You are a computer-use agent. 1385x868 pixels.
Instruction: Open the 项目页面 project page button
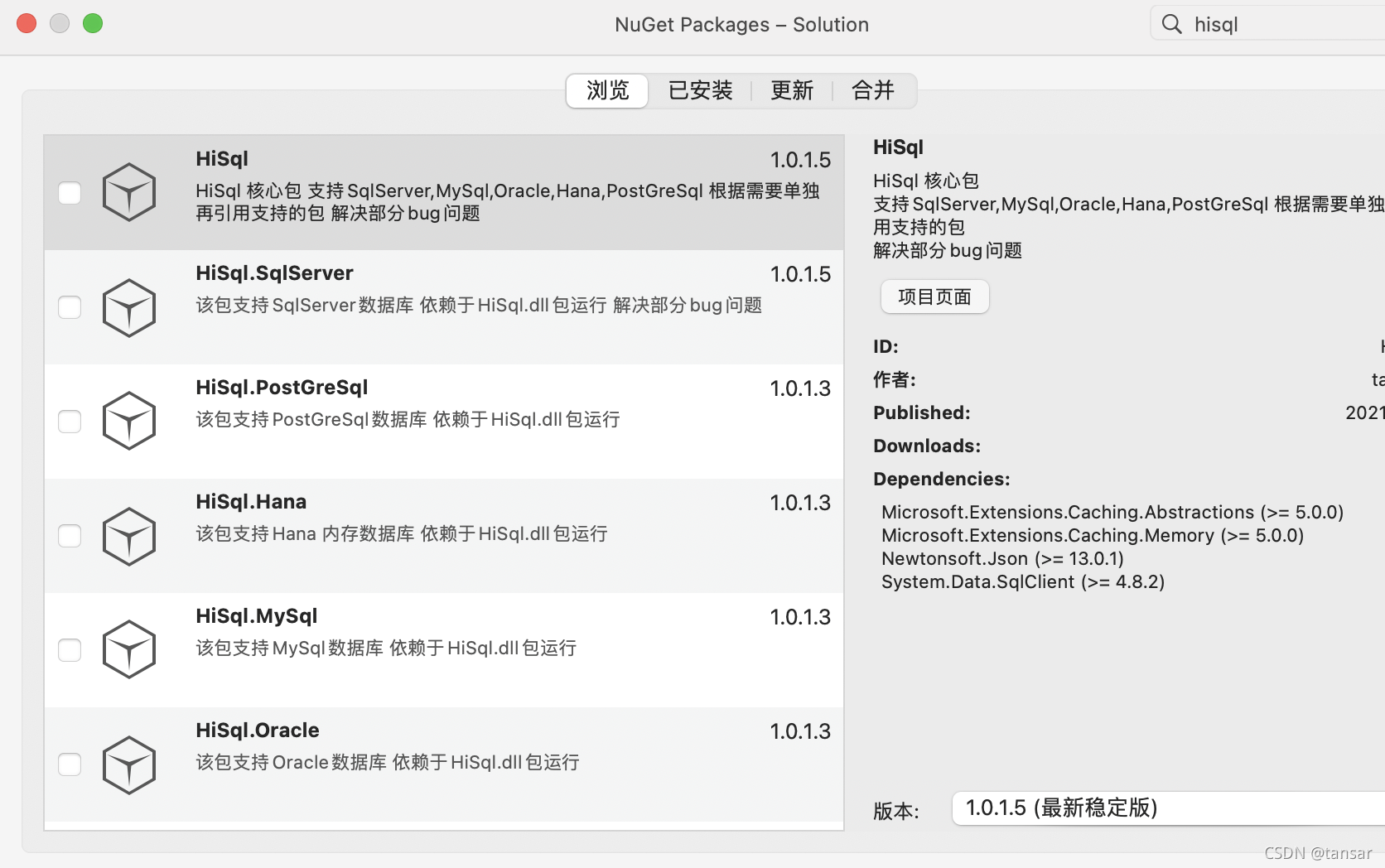tap(934, 297)
